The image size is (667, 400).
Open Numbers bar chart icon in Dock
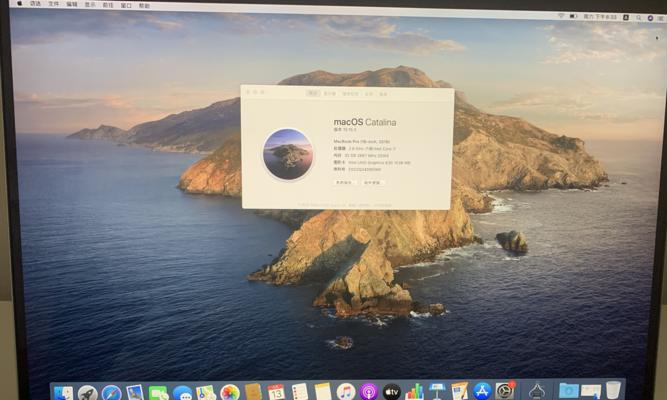414,391
